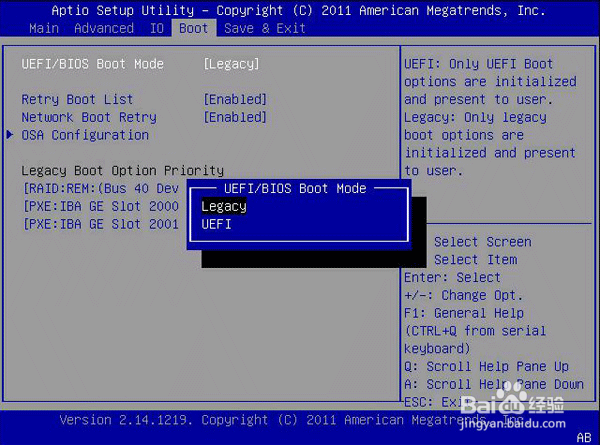Screen dimensions: 600x445
Task: Open the Main tab
Action: click(44, 28)
